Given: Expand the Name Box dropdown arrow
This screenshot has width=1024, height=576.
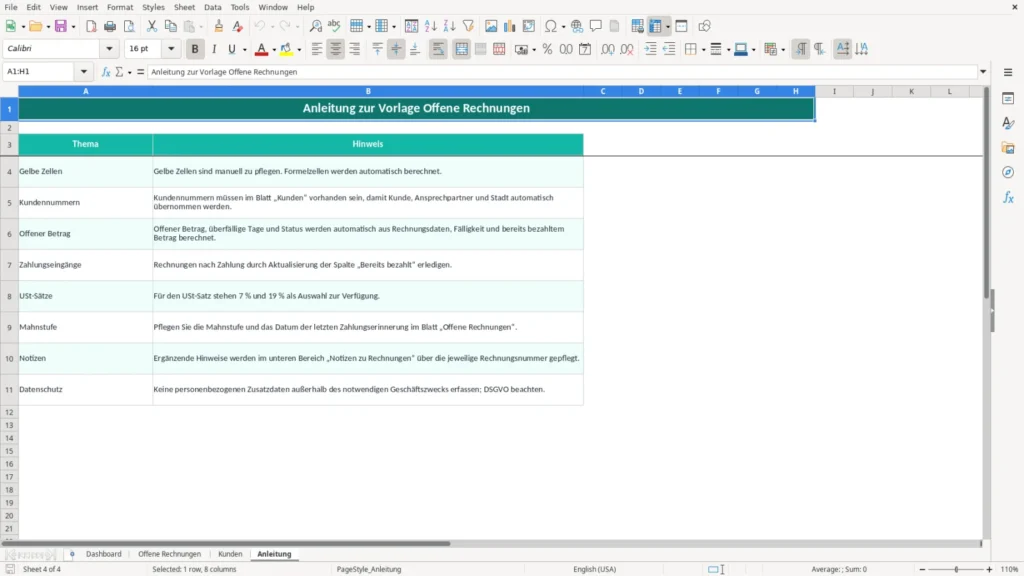Looking at the screenshot, I should 84,72.
